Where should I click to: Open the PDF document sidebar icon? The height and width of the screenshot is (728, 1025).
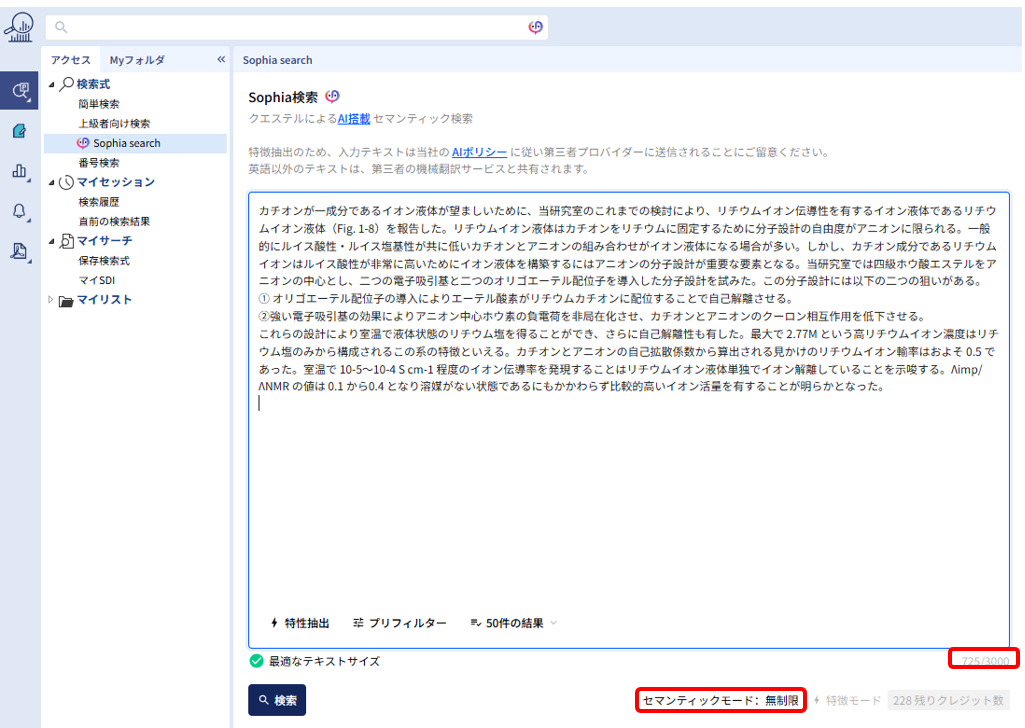tap(20, 251)
